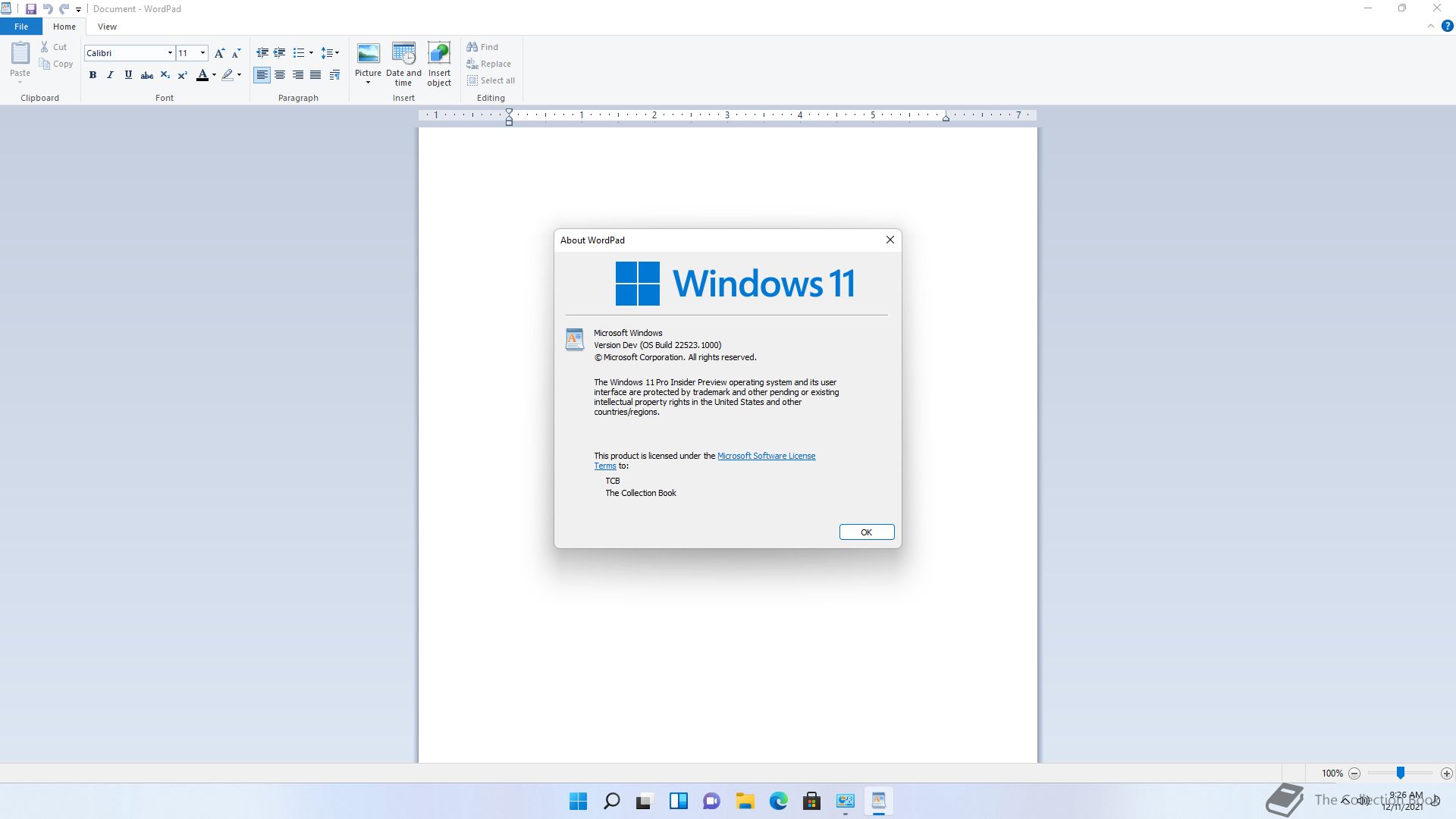This screenshot has width=1456, height=819.
Task: Close the About WordPad dialog
Action: point(890,240)
